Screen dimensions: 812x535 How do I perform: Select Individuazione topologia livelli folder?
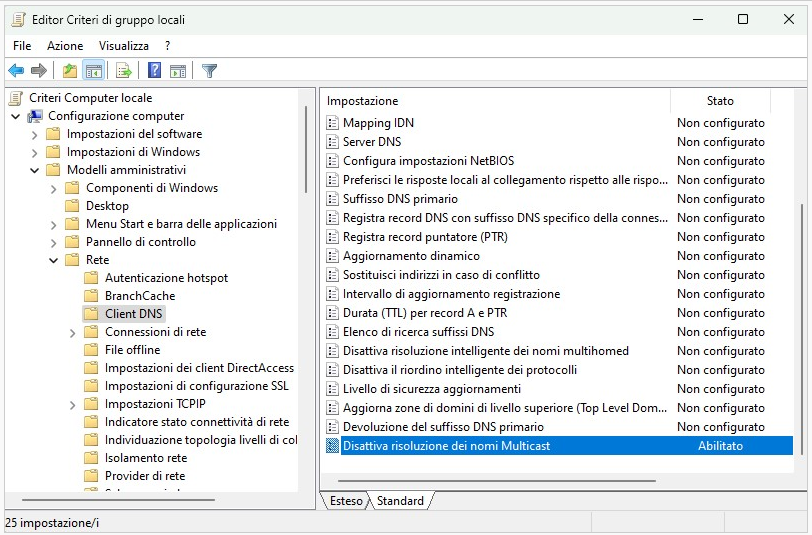tap(201, 440)
